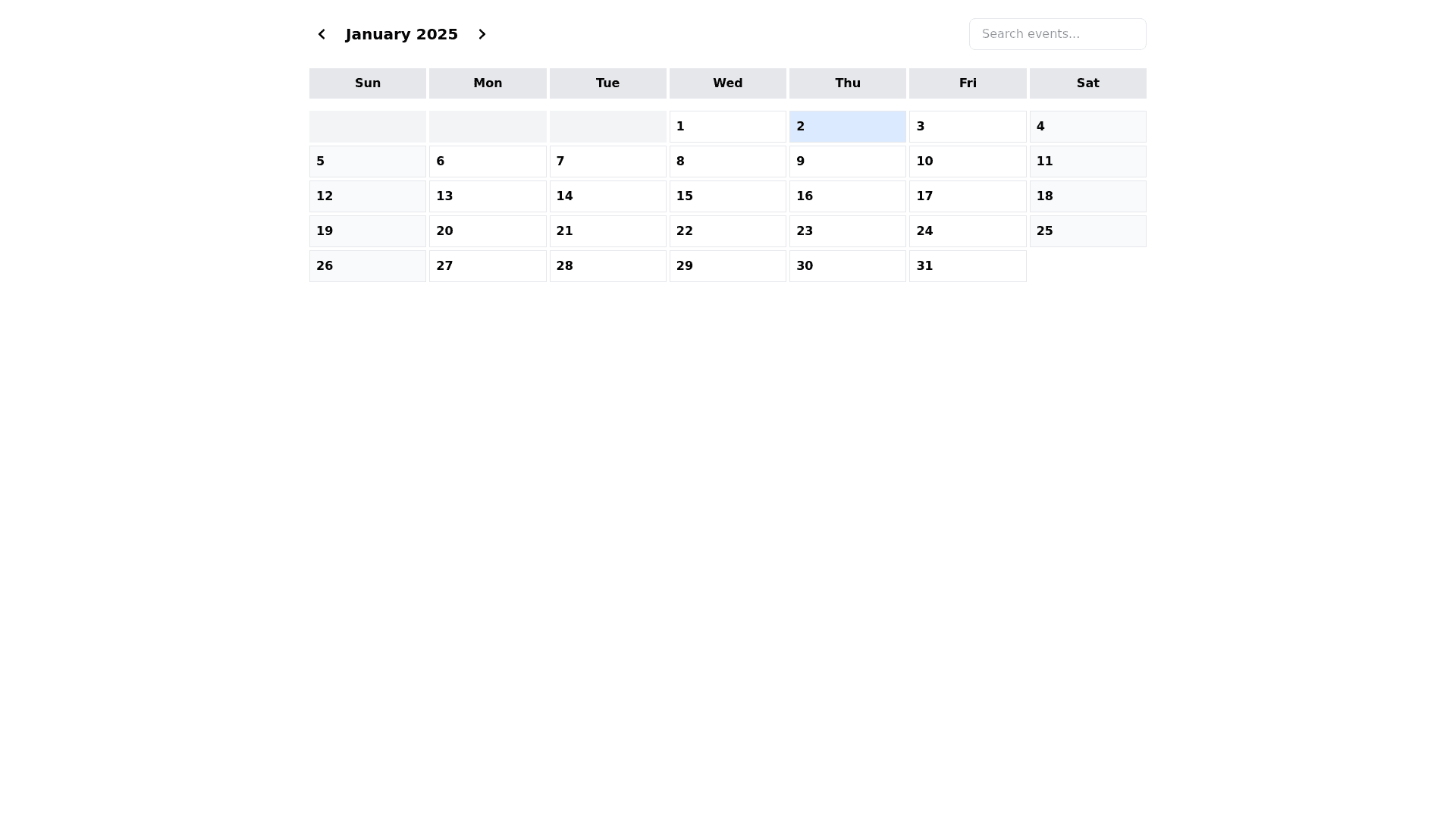Choose Friday January 24
The height and width of the screenshot is (819, 1456).
(967, 231)
